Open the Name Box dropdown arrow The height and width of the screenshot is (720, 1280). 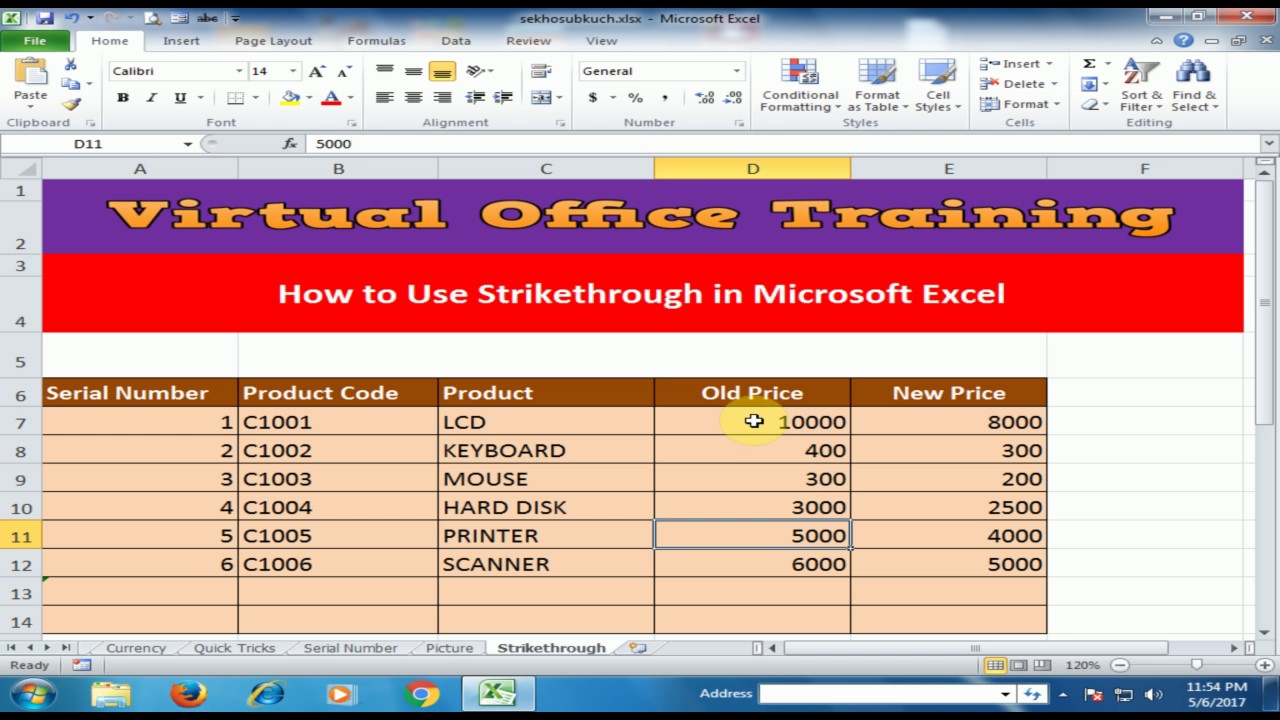(187, 144)
